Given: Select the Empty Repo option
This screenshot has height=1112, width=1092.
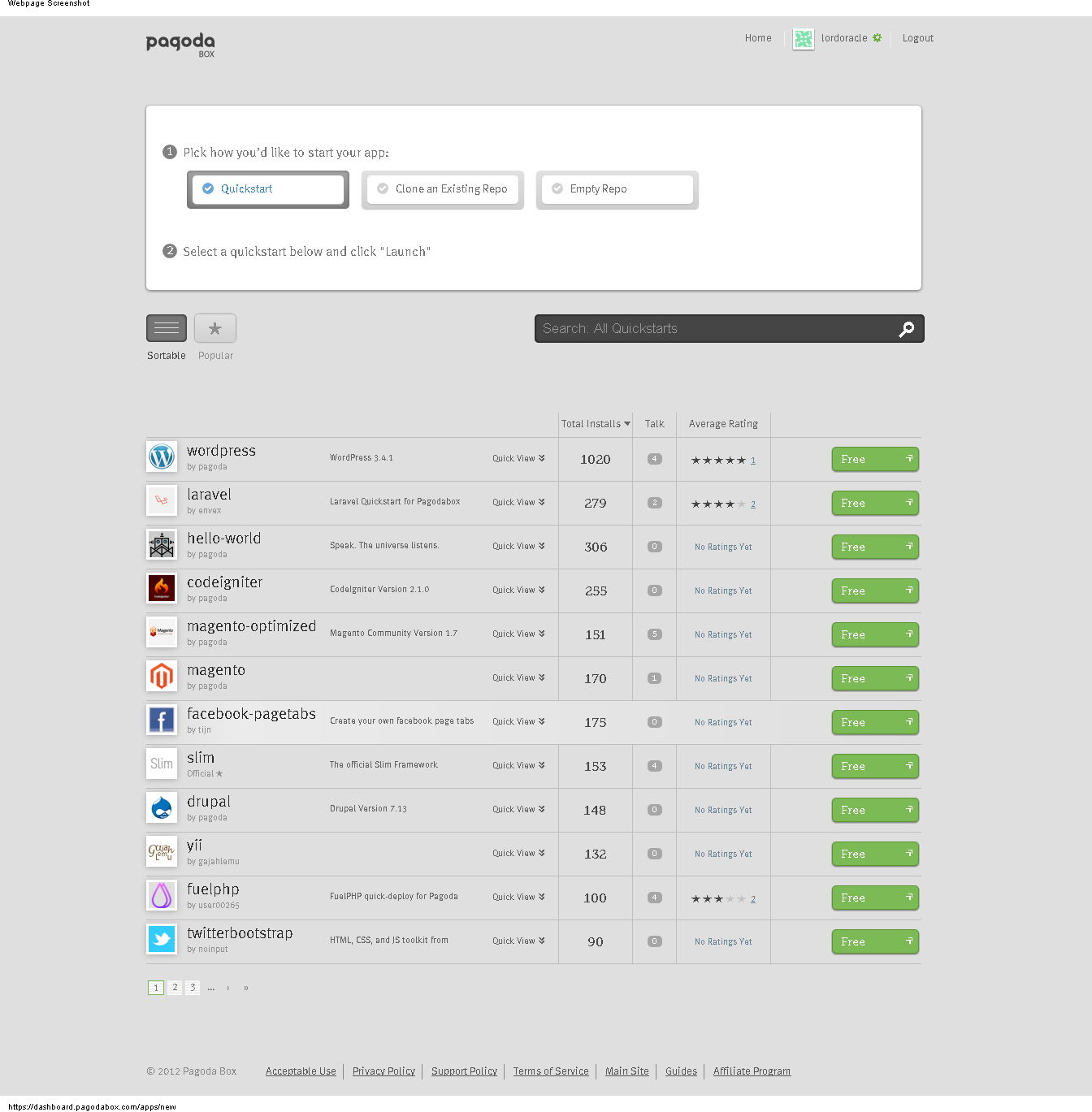Looking at the screenshot, I should (x=617, y=189).
